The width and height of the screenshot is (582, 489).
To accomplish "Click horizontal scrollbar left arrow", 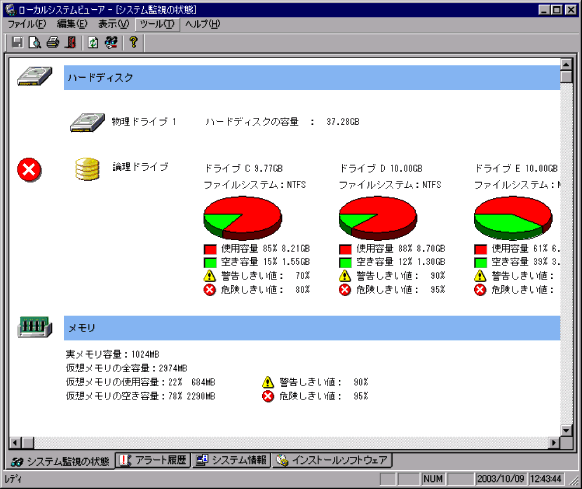I will (15, 443).
